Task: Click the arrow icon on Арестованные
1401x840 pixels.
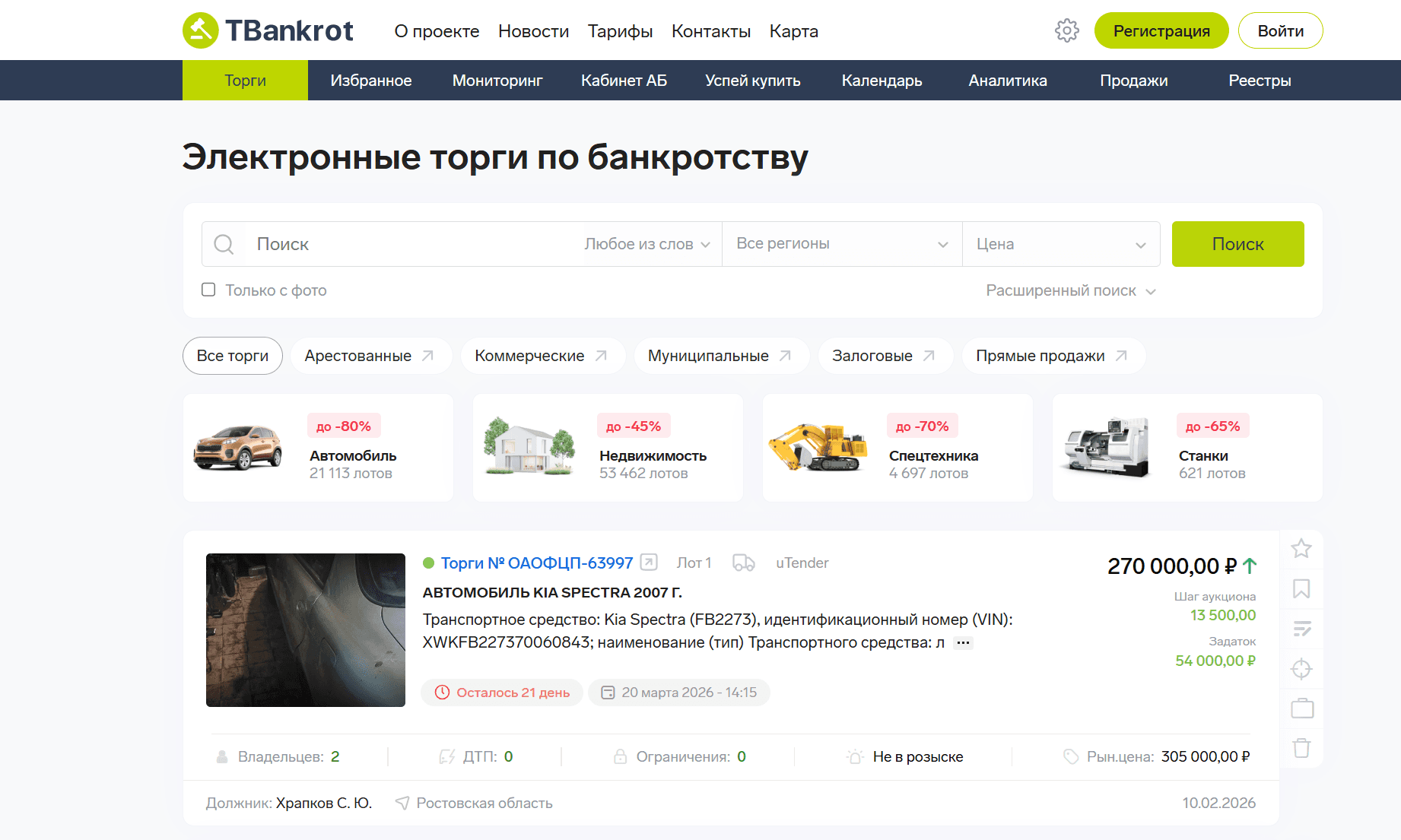Action: point(428,356)
